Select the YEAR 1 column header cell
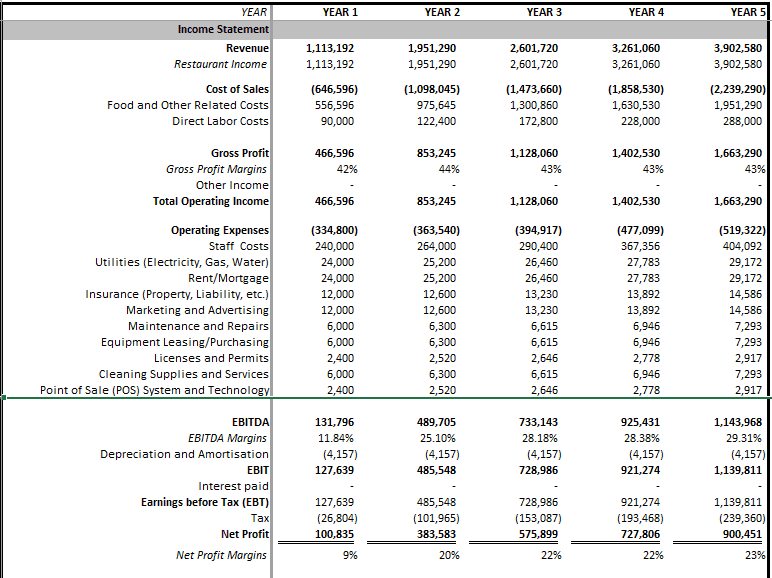 coord(340,12)
